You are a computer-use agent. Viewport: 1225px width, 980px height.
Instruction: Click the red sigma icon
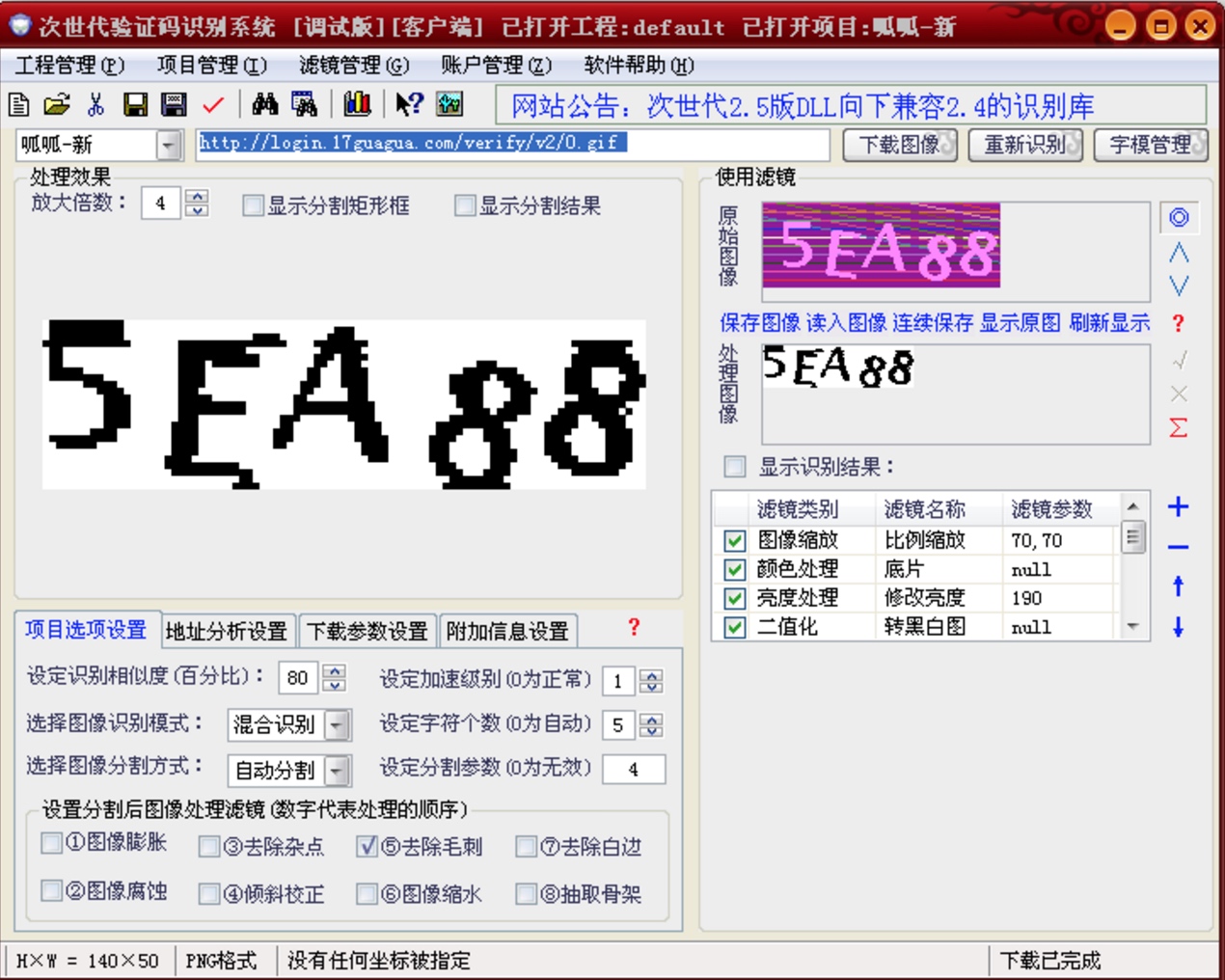pyautogui.click(x=1179, y=427)
